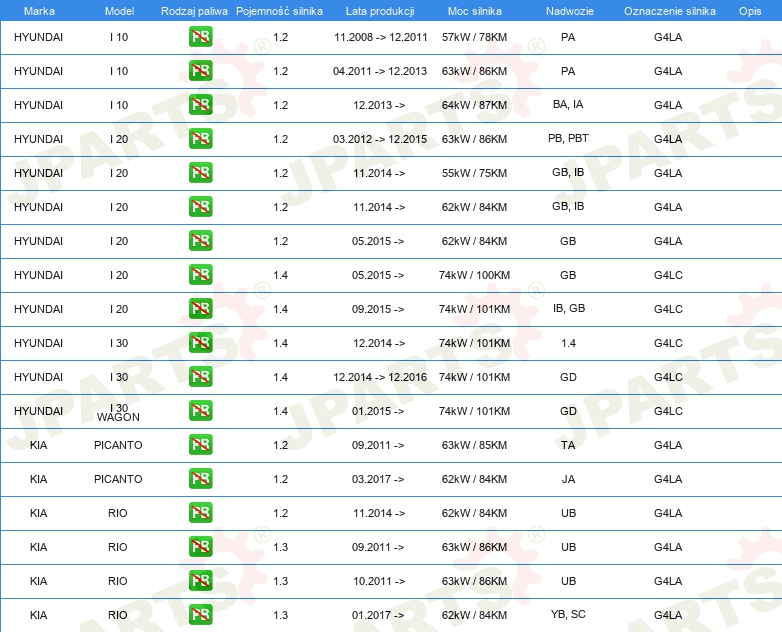Click petrol icon in Rio 09.2011 row
This screenshot has width=782, height=632.
click(200, 546)
